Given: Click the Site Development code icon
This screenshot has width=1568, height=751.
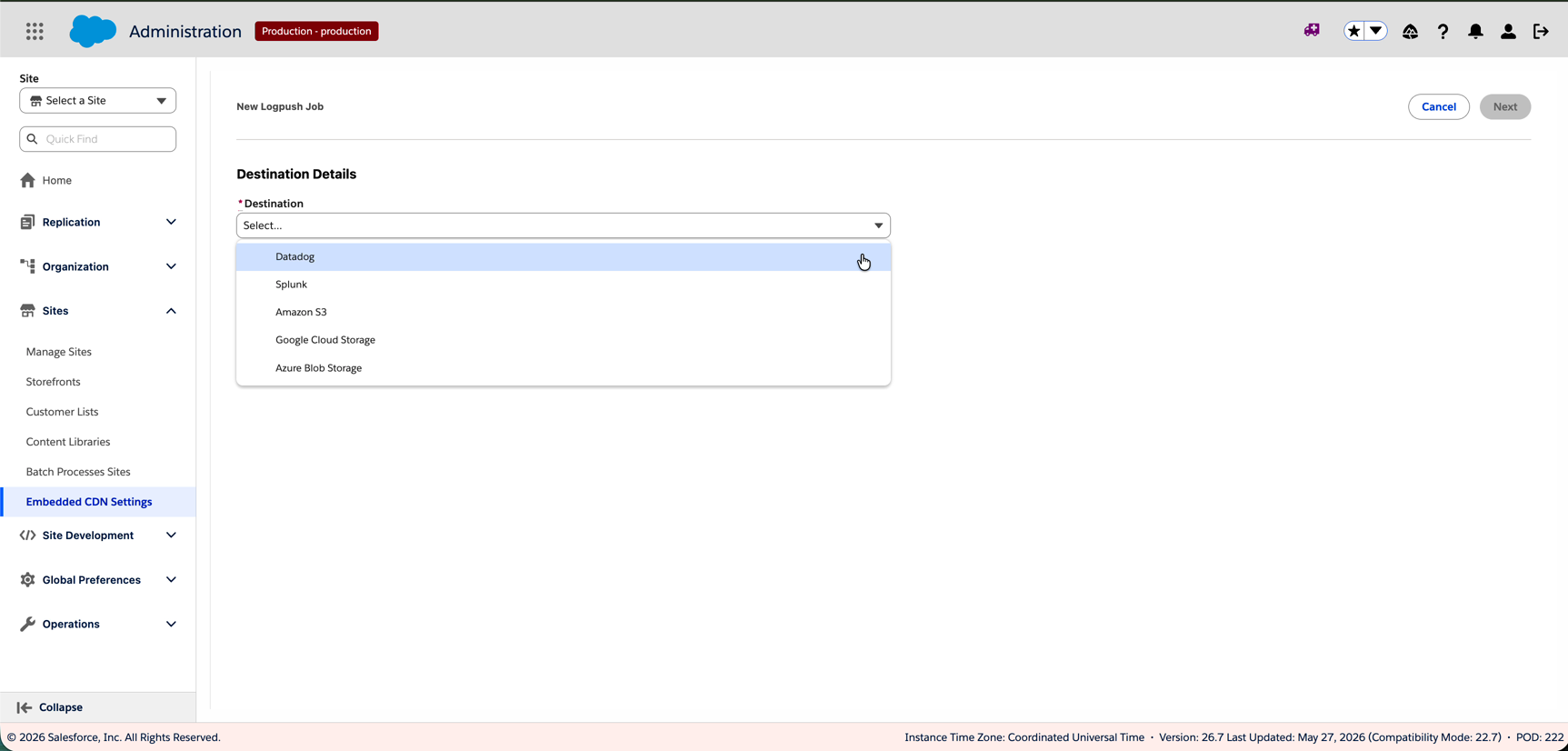Looking at the screenshot, I should (28, 536).
